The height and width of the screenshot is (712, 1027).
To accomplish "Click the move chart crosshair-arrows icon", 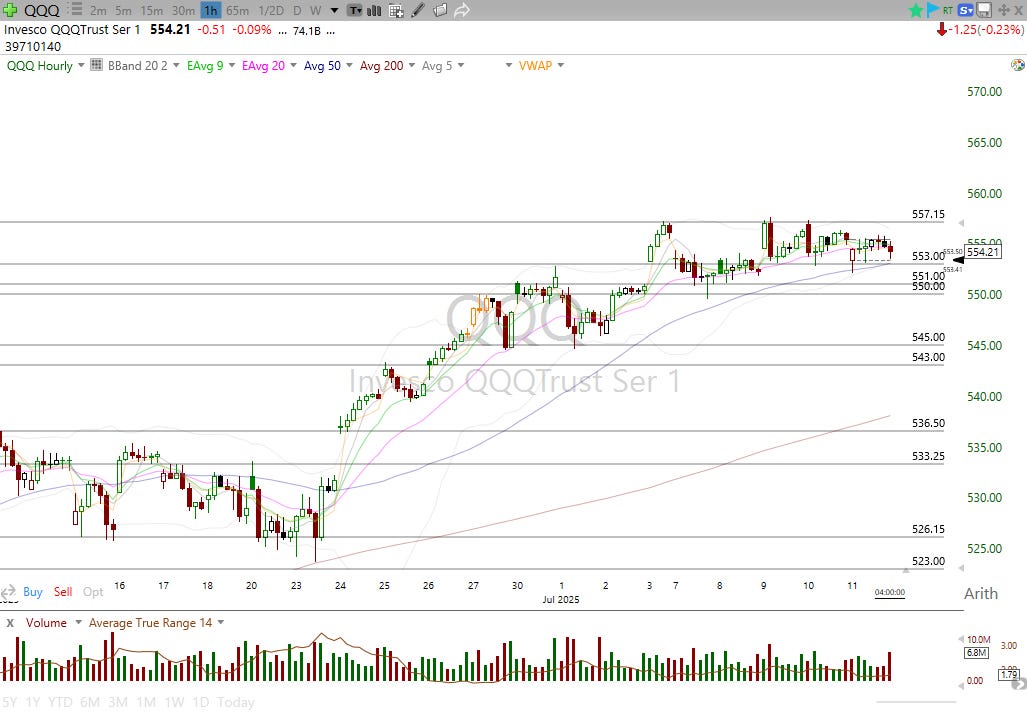I will coord(1003,10).
